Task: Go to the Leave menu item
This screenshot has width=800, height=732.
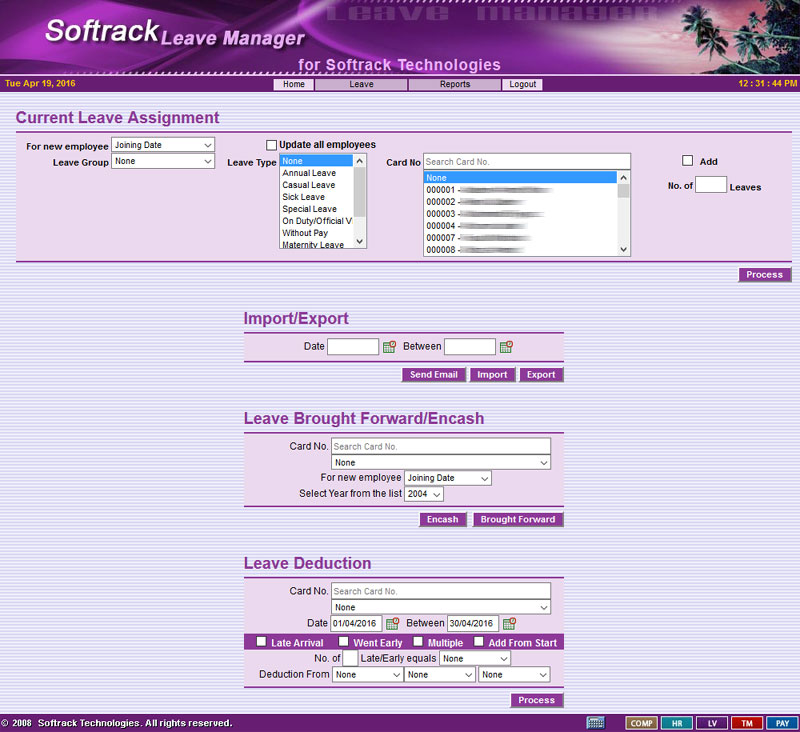Action: [361, 85]
